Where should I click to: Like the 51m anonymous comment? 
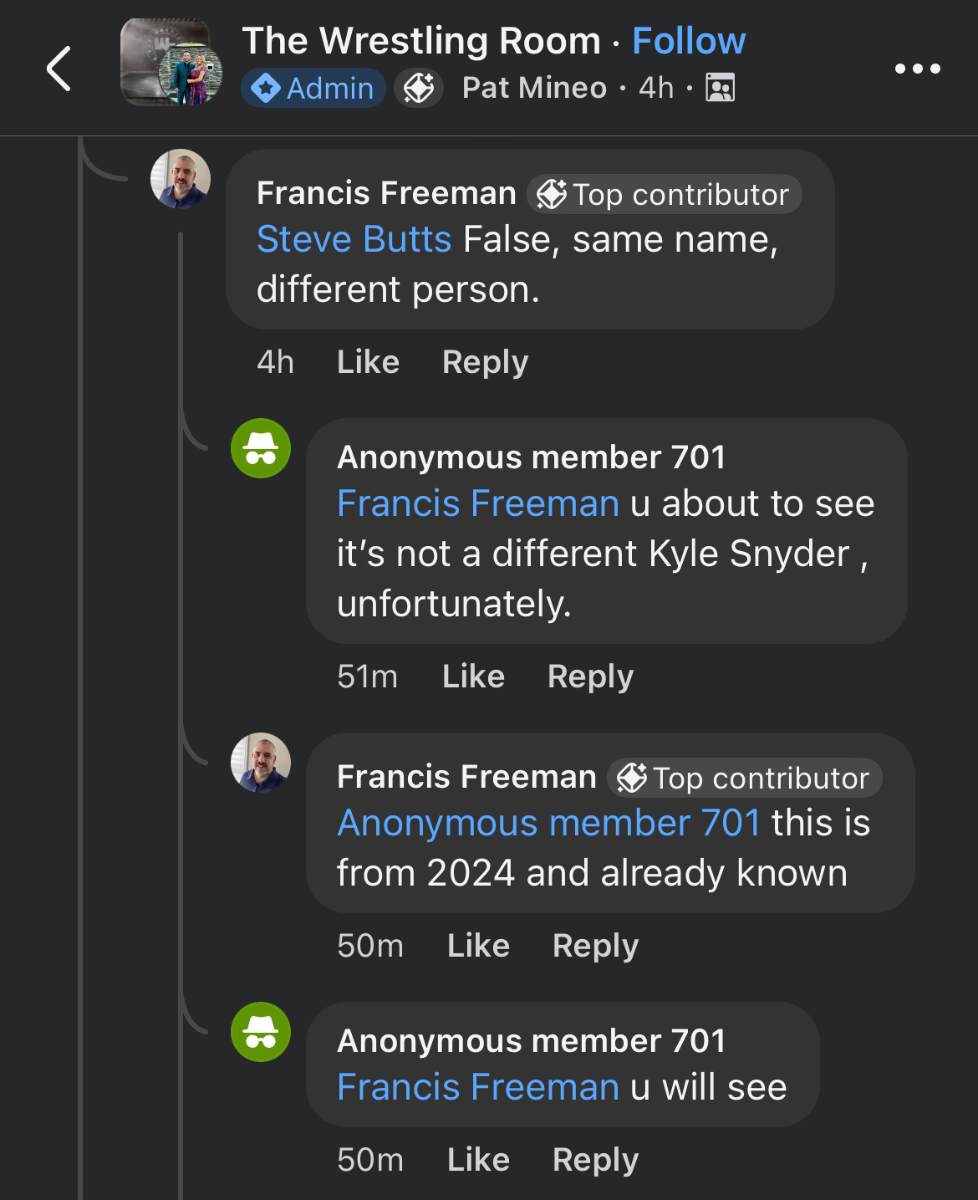coord(473,677)
